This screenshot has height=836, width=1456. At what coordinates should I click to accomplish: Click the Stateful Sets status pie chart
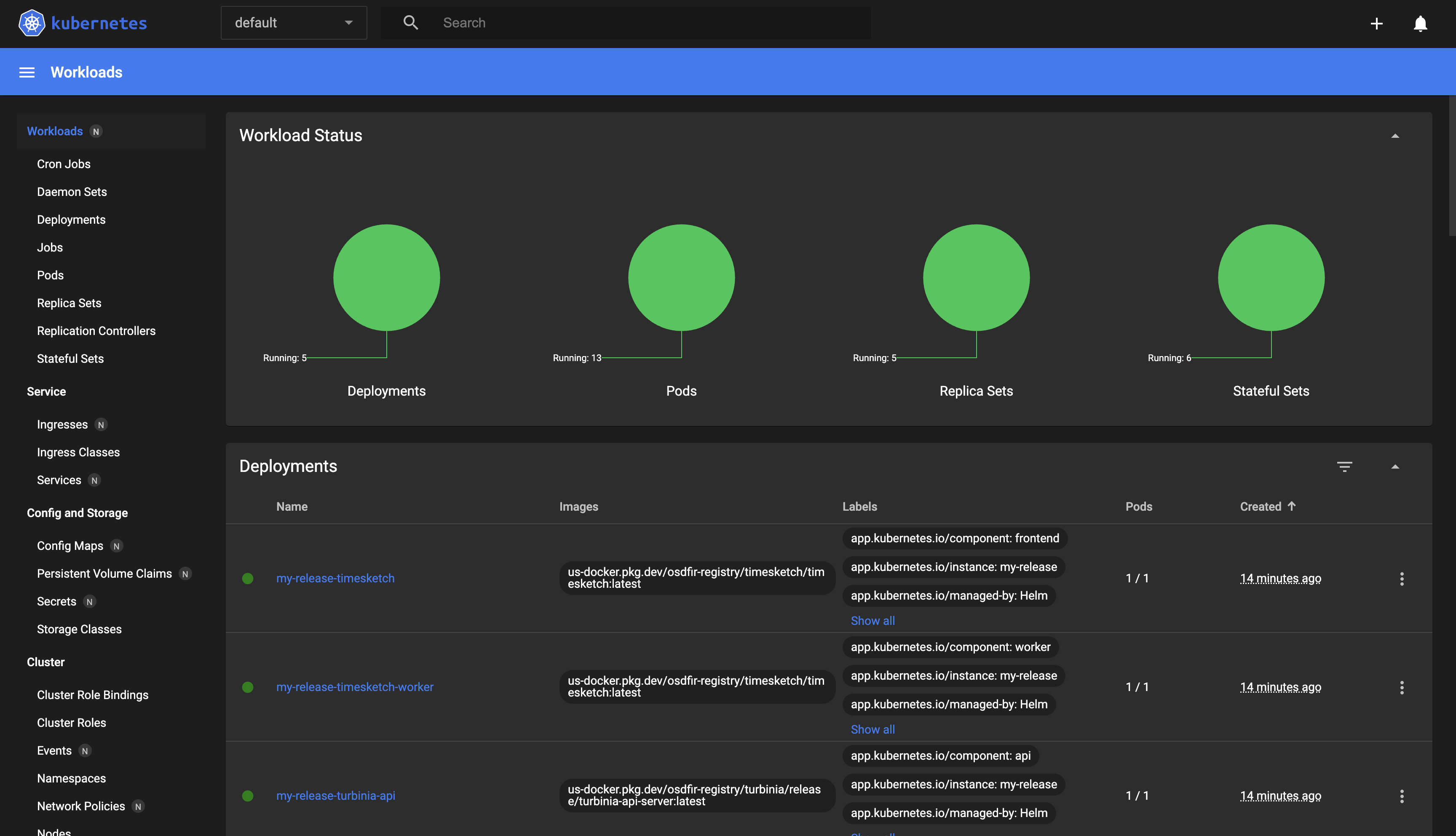(1271, 277)
